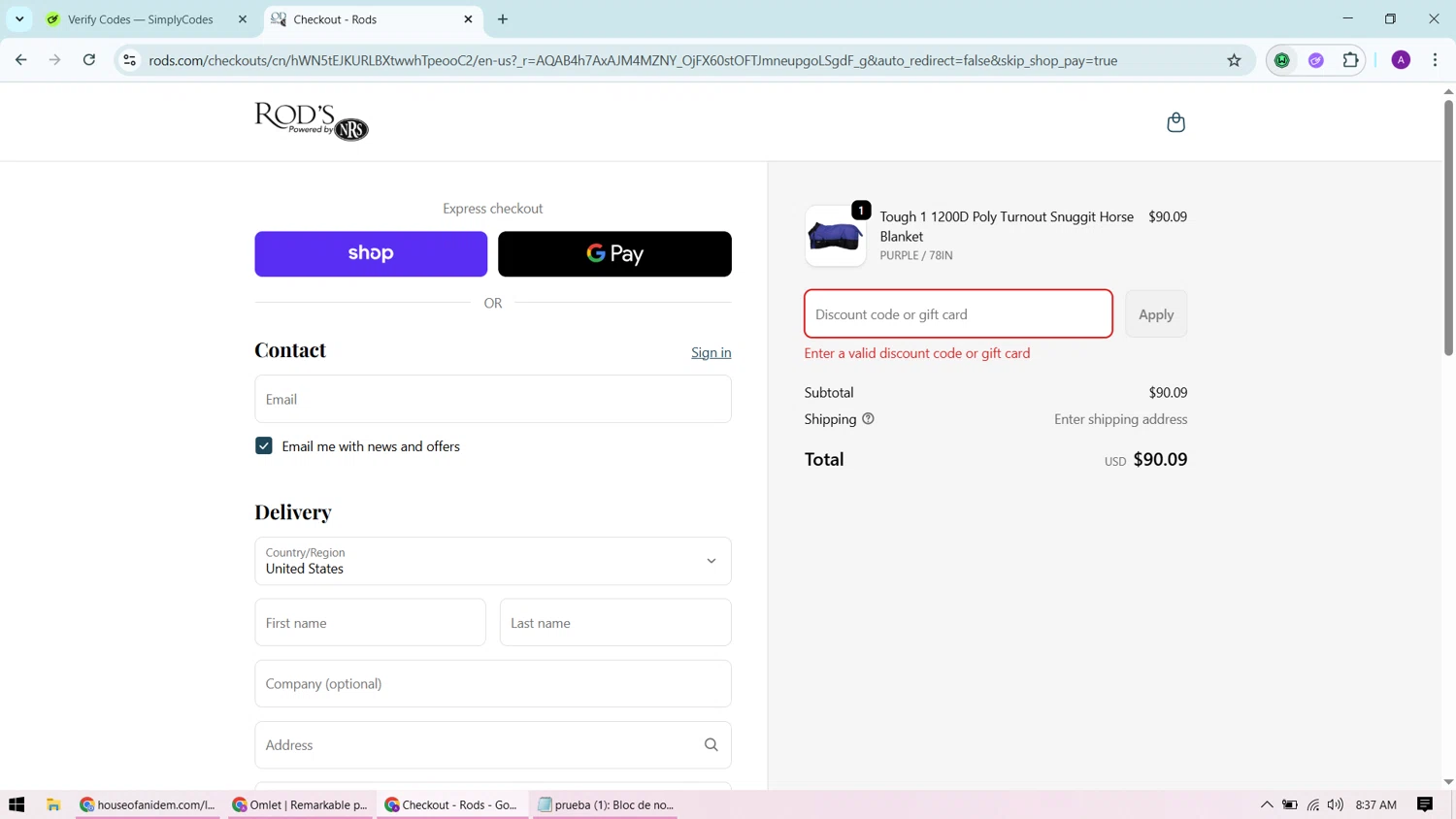1456x819 pixels.
Task: Close the Checkout - Rods tab
Action: click(468, 19)
